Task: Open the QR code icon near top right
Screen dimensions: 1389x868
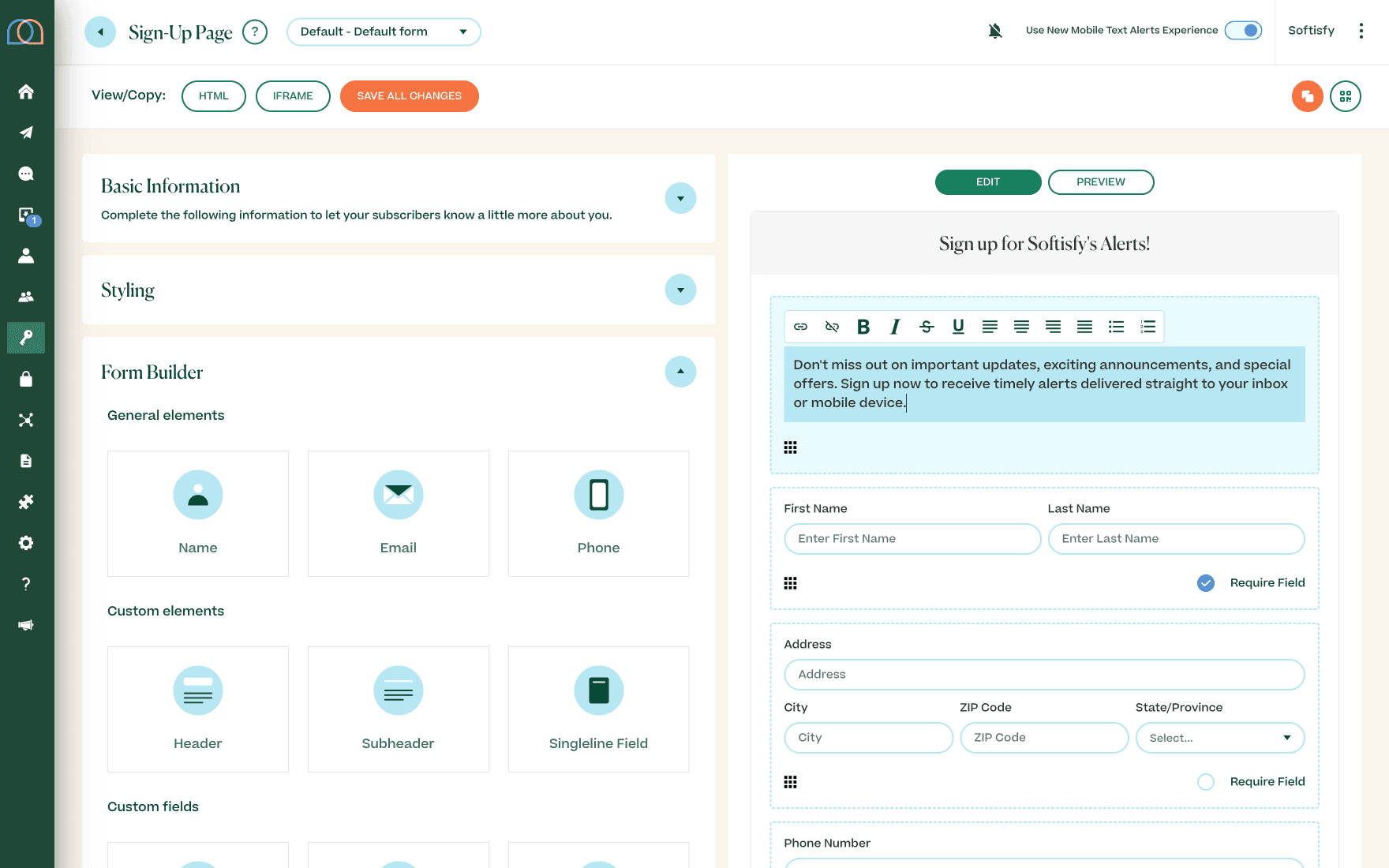Action: tap(1346, 95)
